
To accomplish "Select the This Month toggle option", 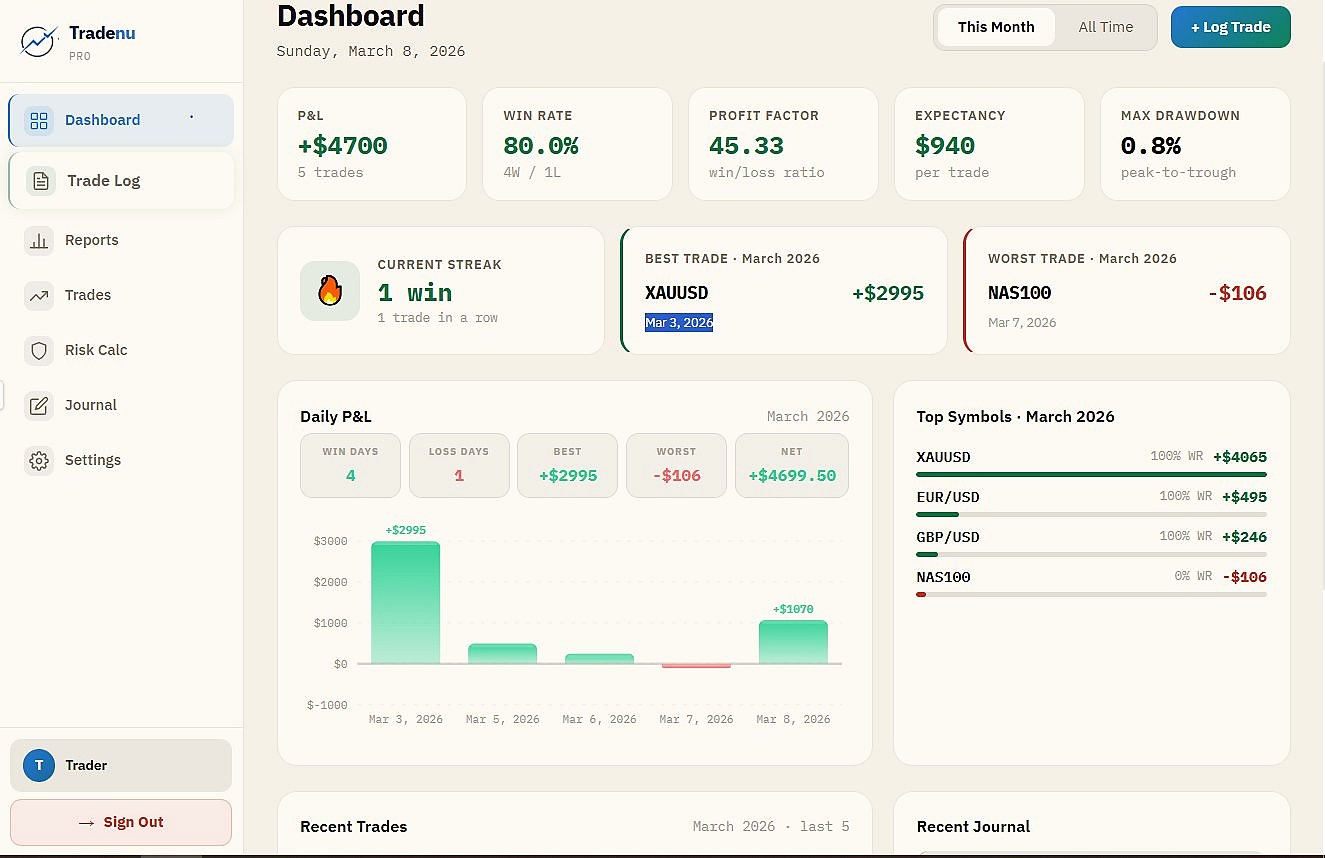I will click(997, 27).
